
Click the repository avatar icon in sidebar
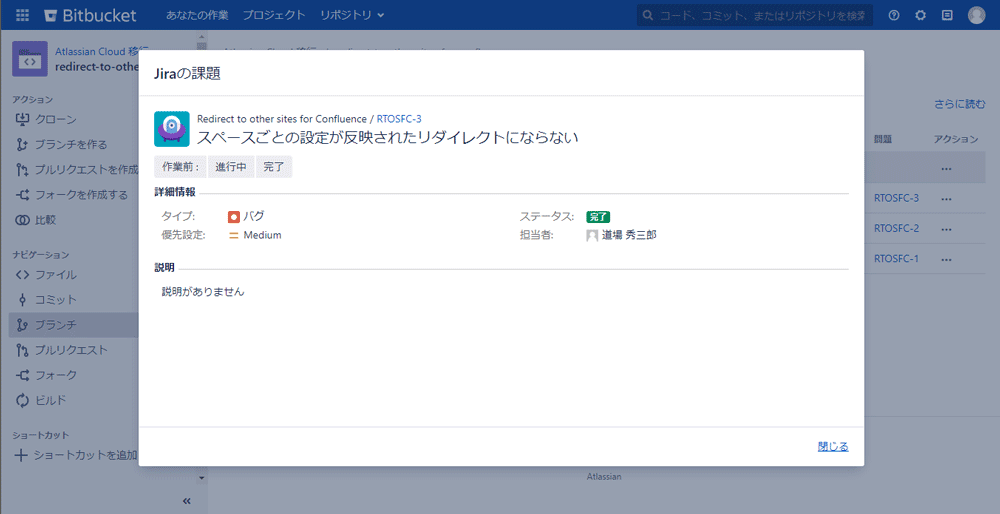point(30,59)
